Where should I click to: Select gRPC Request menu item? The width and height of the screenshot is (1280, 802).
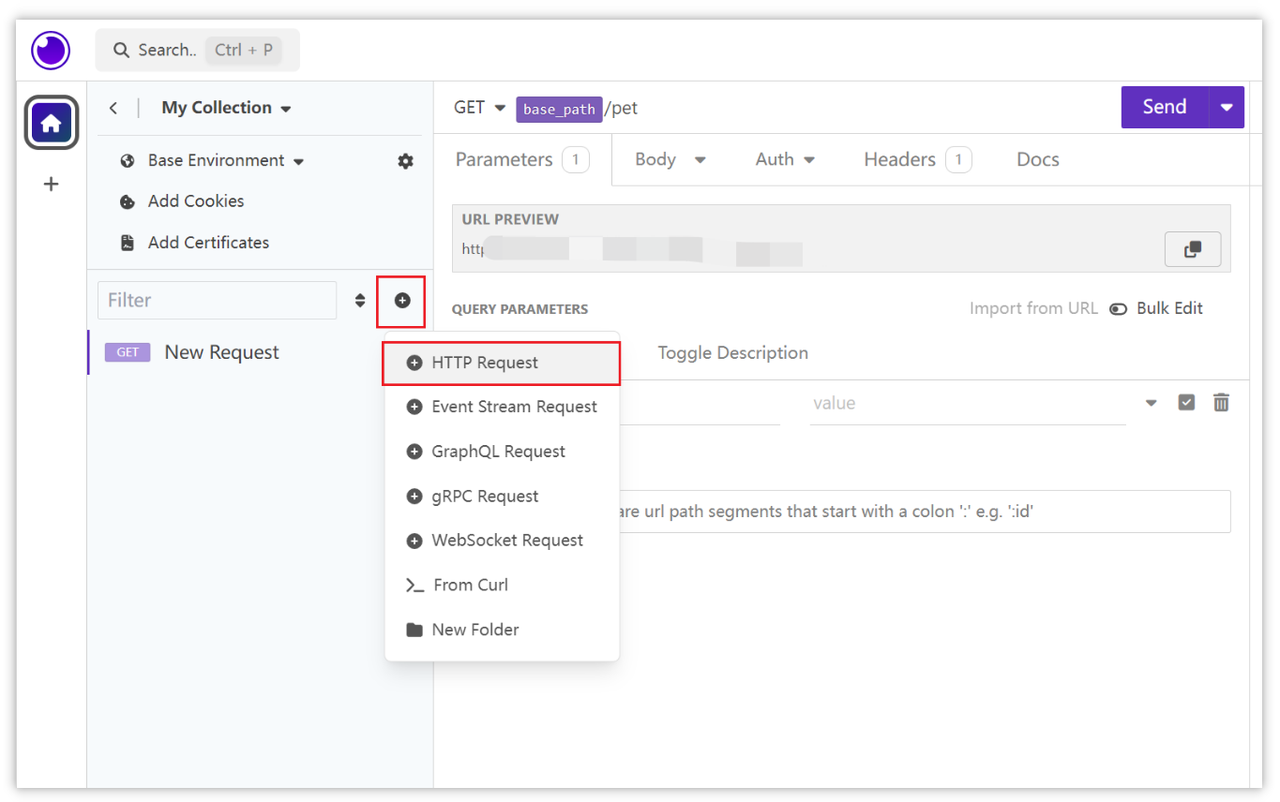pyautogui.click(x=502, y=497)
